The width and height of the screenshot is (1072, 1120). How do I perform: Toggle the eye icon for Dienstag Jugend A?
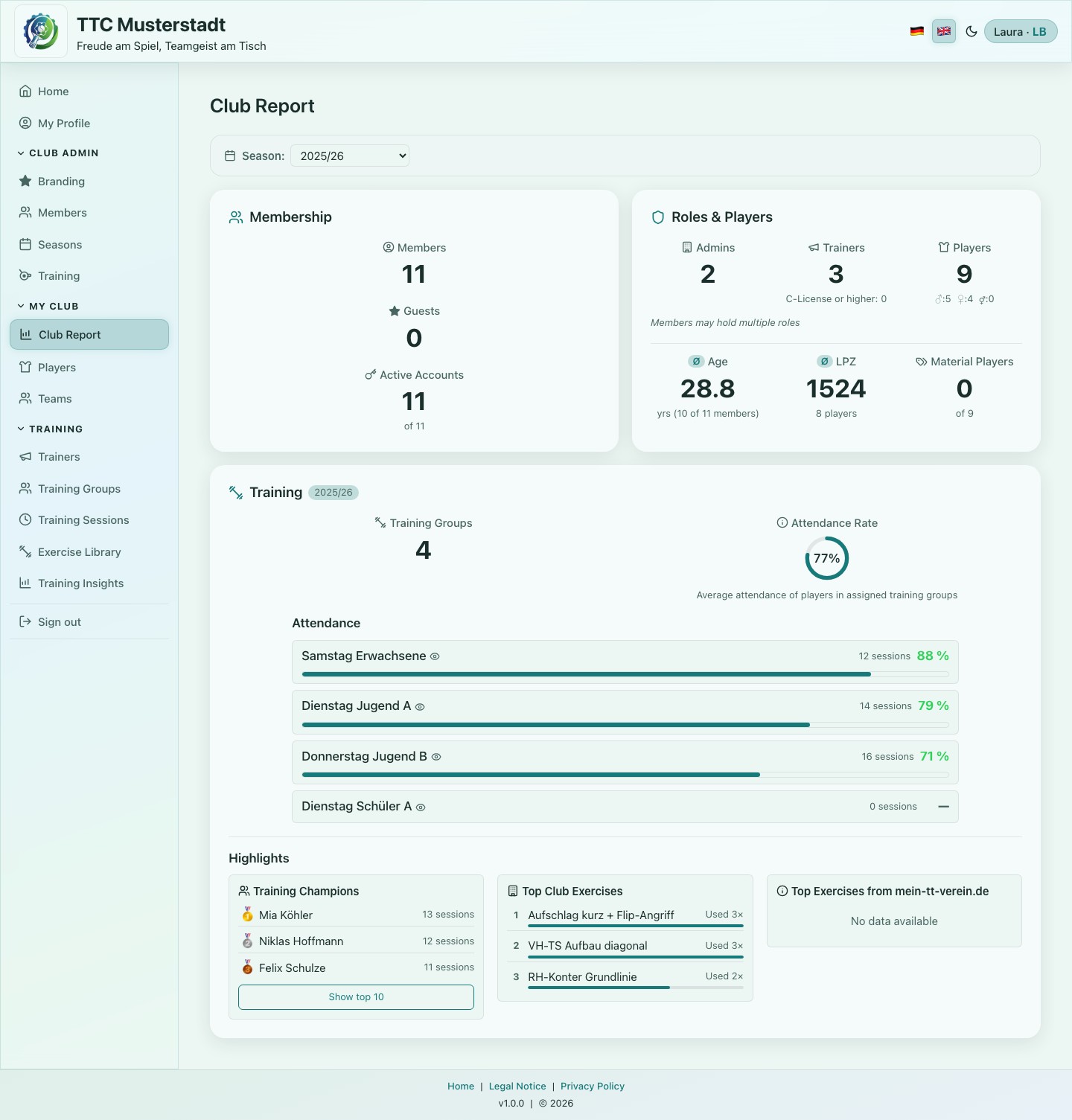point(420,707)
